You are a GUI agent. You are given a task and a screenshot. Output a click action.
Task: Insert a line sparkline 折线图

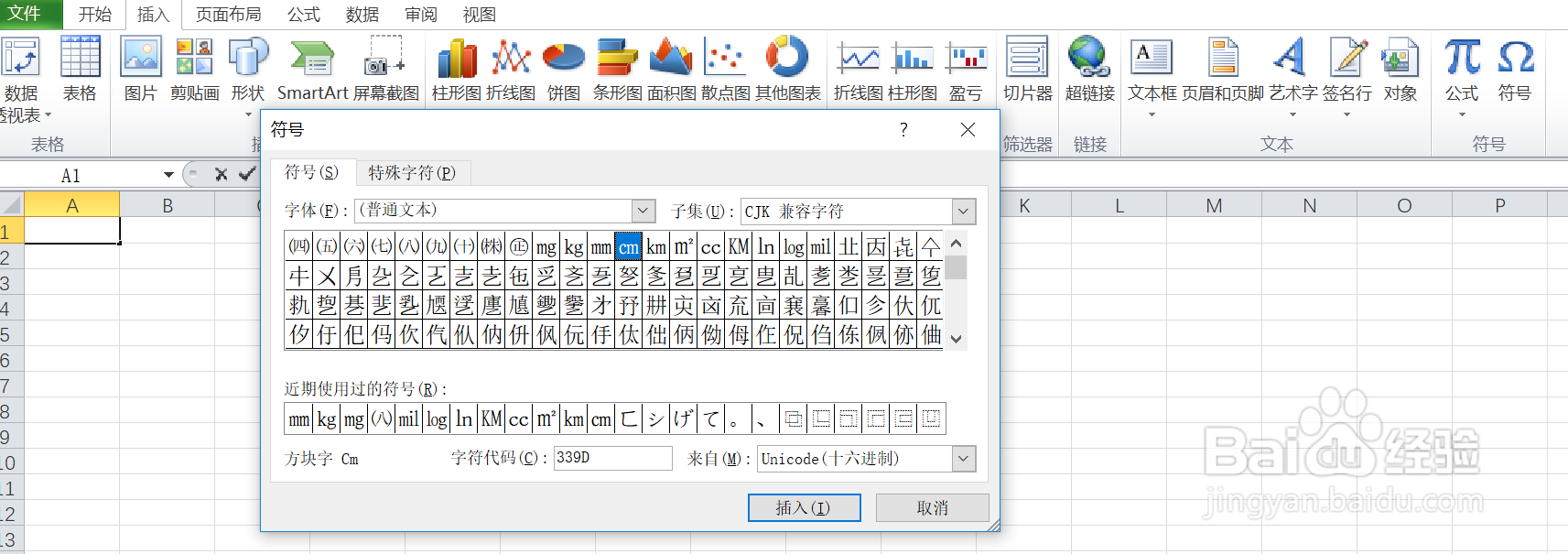coord(859,70)
